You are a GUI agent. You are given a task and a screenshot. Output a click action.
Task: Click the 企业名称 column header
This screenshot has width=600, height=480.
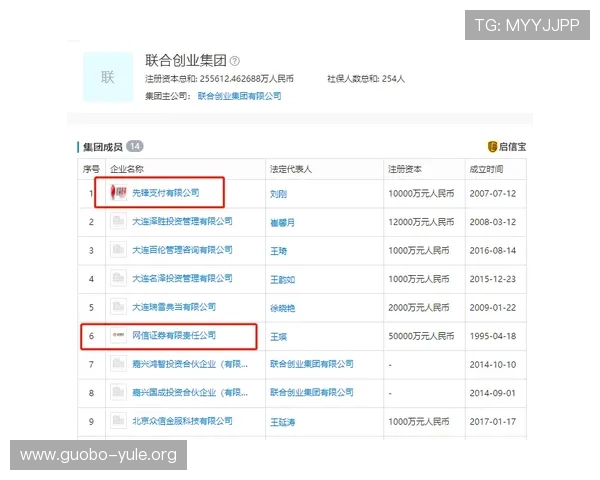127,169
